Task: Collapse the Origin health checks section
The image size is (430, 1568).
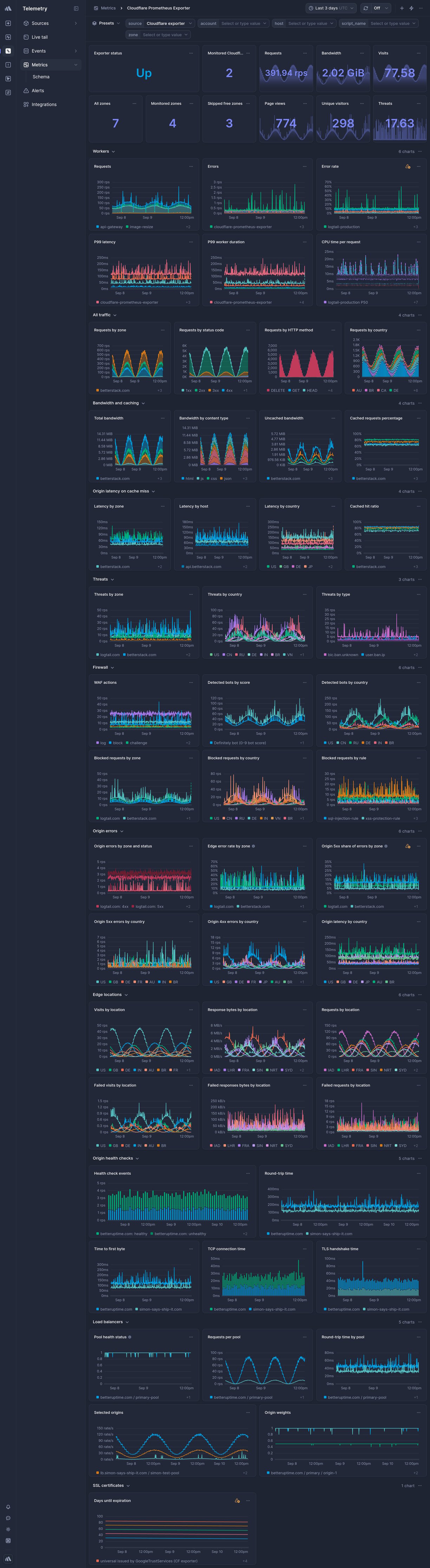Action: tap(116, 1158)
